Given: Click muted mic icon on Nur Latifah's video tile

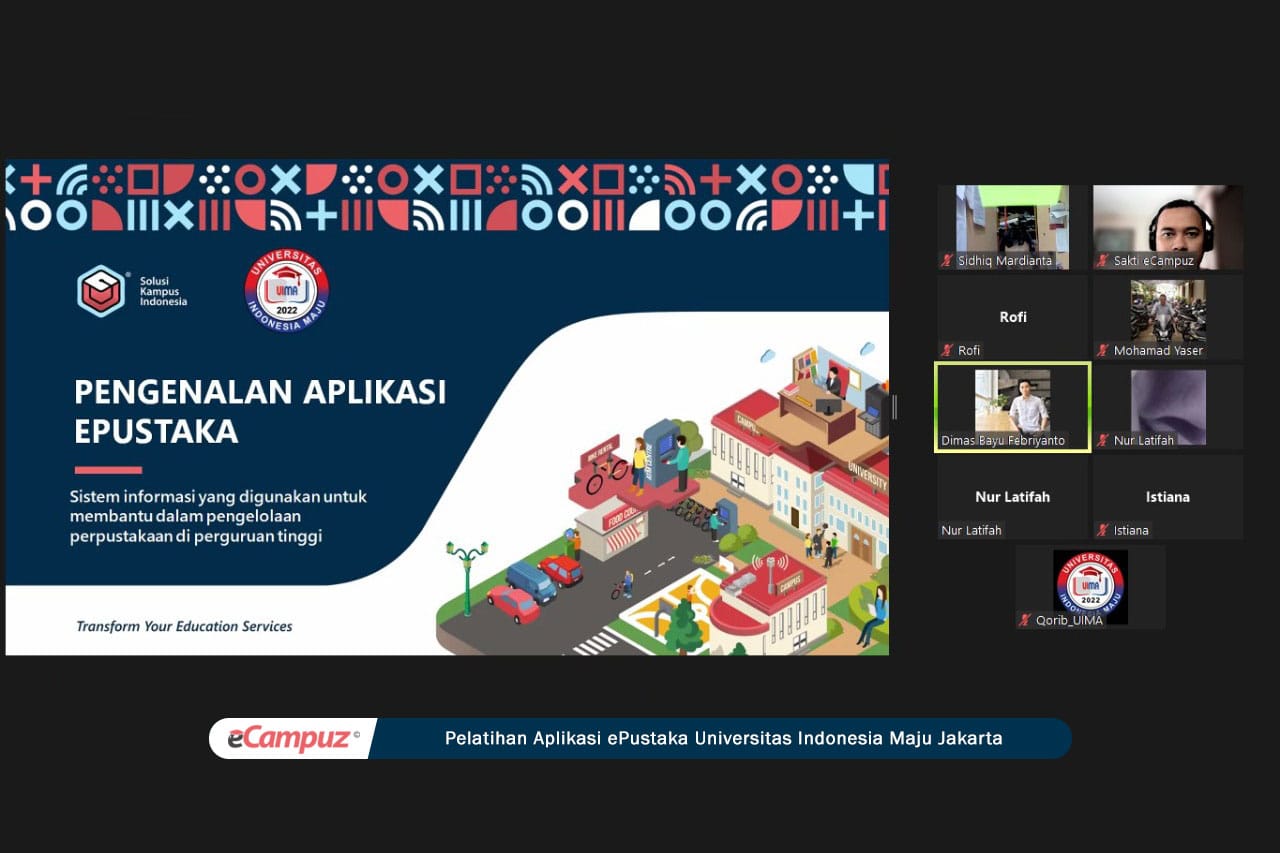Looking at the screenshot, I should (1102, 441).
